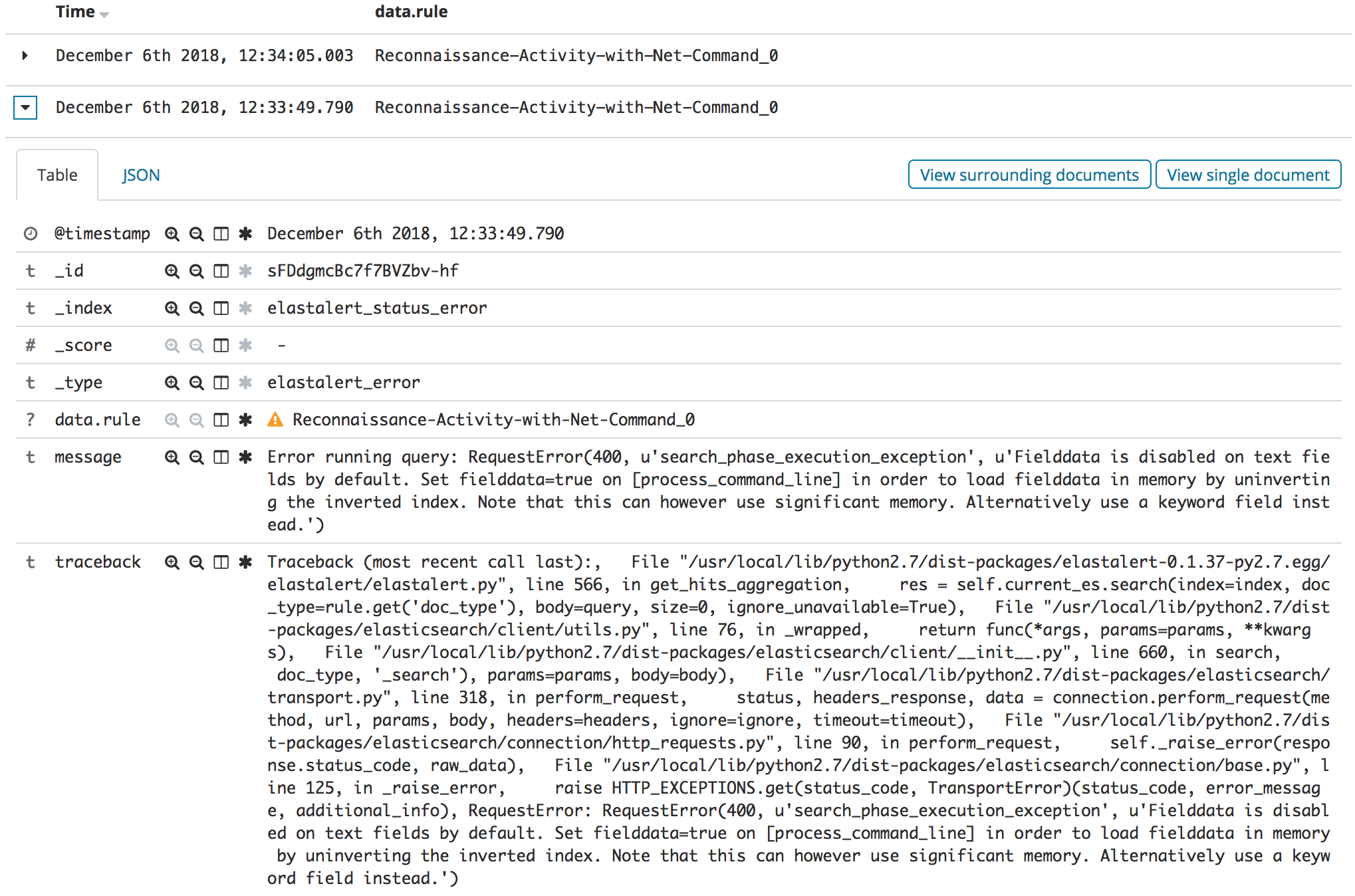
Task: Change sort order using the Time column arrow
Action: coord(104,13)
